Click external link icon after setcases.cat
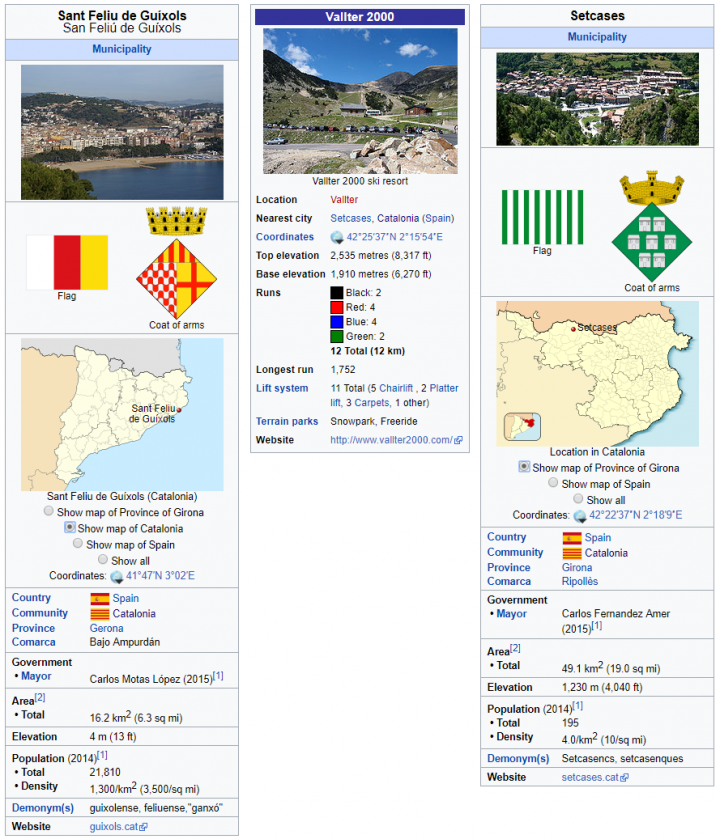Screen dimensions: 720x839 (624, 778)
